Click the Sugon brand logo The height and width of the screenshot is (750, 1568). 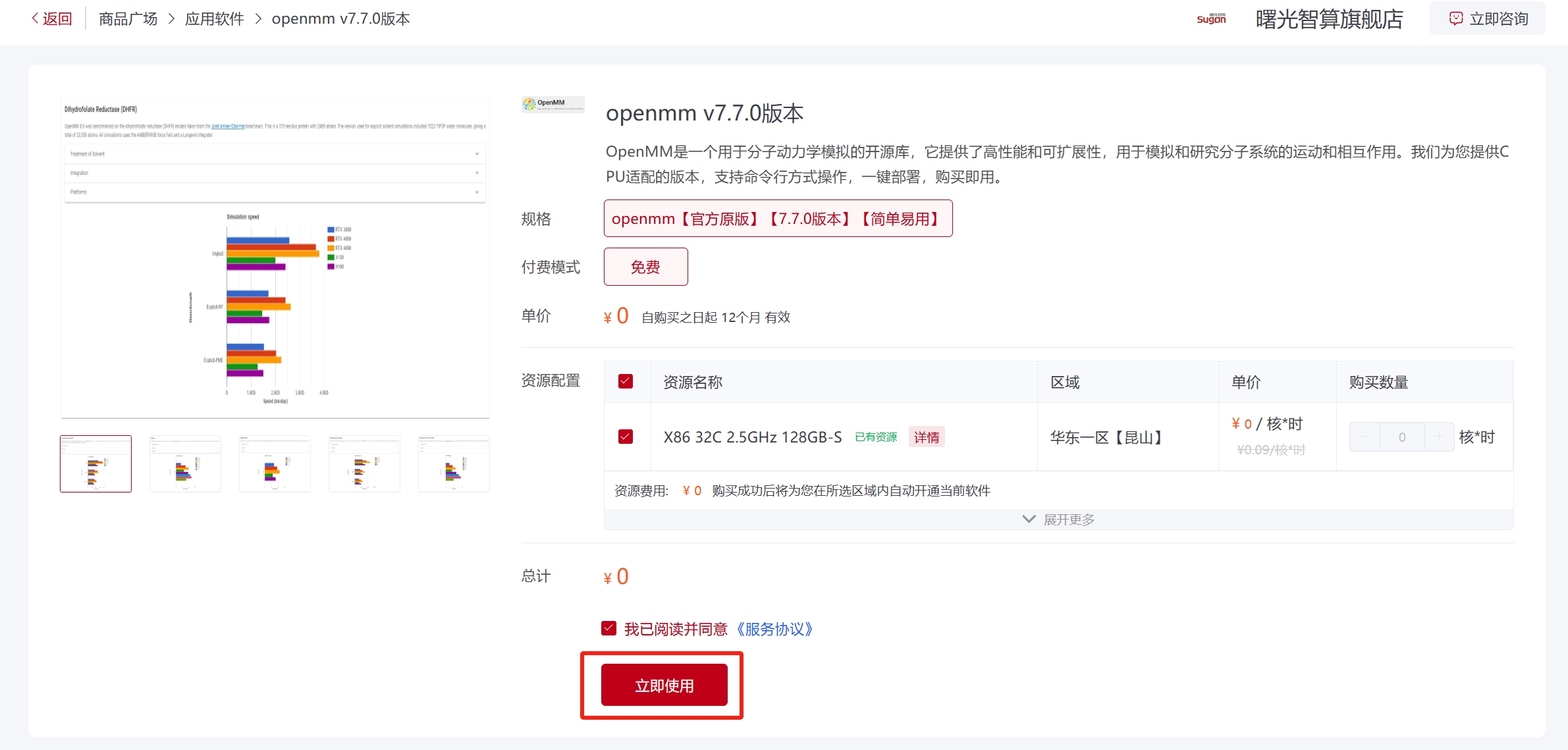[1211, 19]
